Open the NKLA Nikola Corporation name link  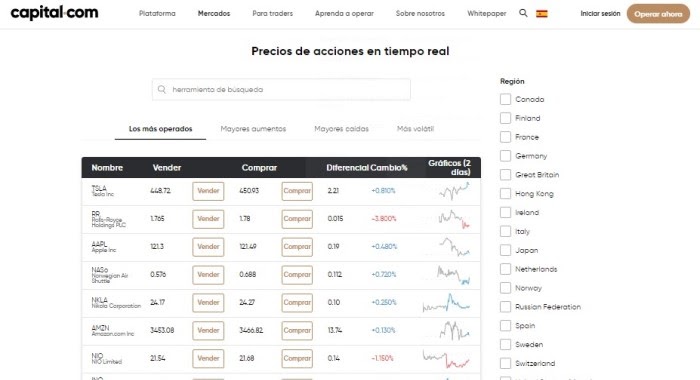[x=116, y=302]
